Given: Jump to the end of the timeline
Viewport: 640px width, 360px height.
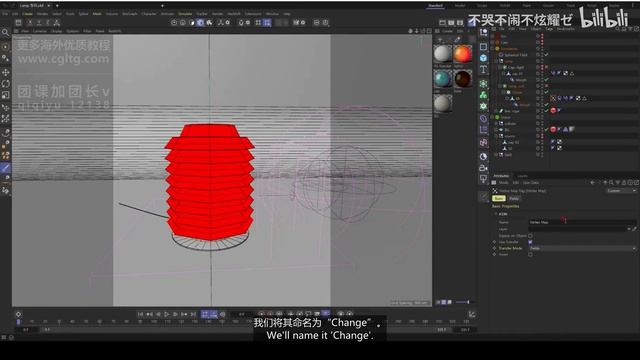Looking at the screenshot, I should tap(193, 314).
